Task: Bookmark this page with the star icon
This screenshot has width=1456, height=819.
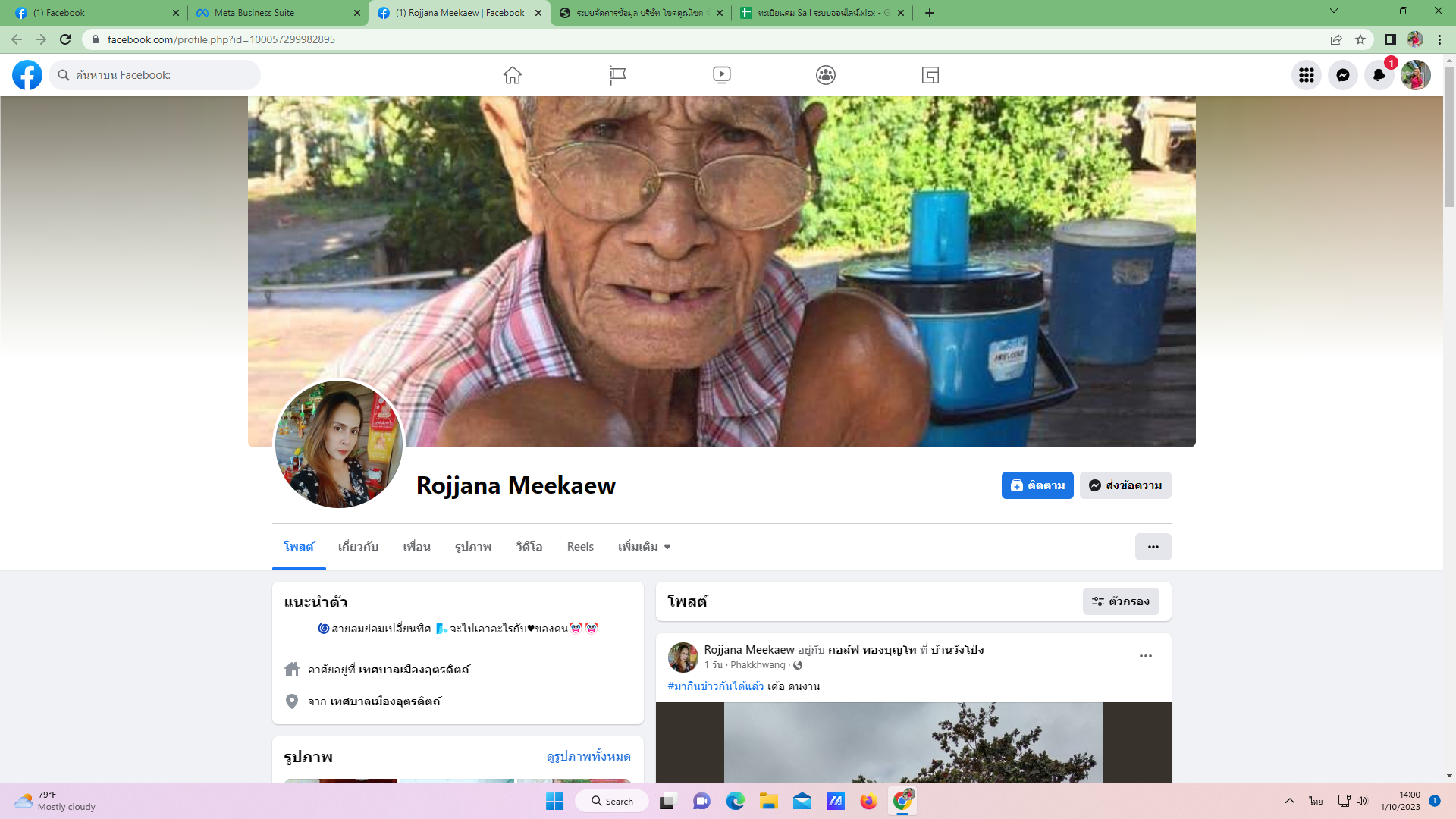Action: [x=1360, y=39]
